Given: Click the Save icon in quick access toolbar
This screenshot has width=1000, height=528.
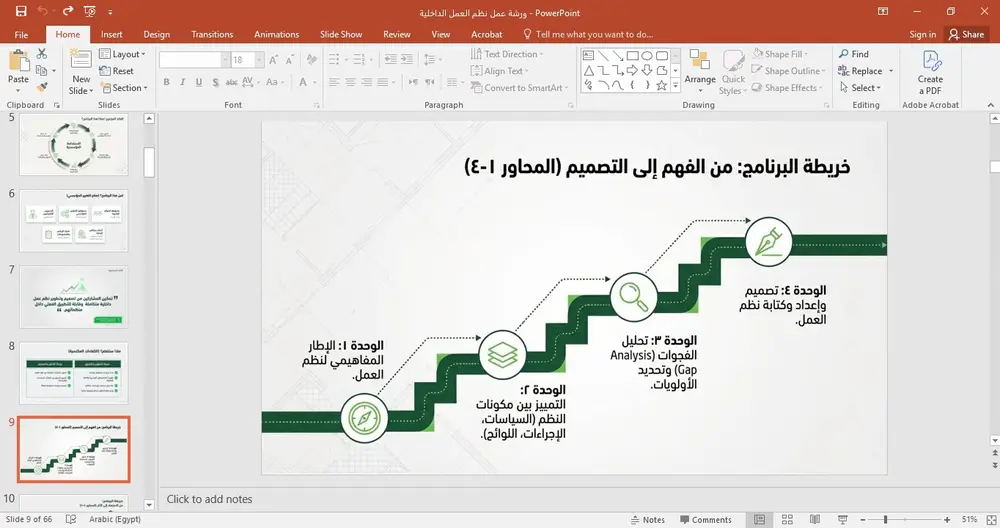Looking at the screenshot, I should 21,11.
